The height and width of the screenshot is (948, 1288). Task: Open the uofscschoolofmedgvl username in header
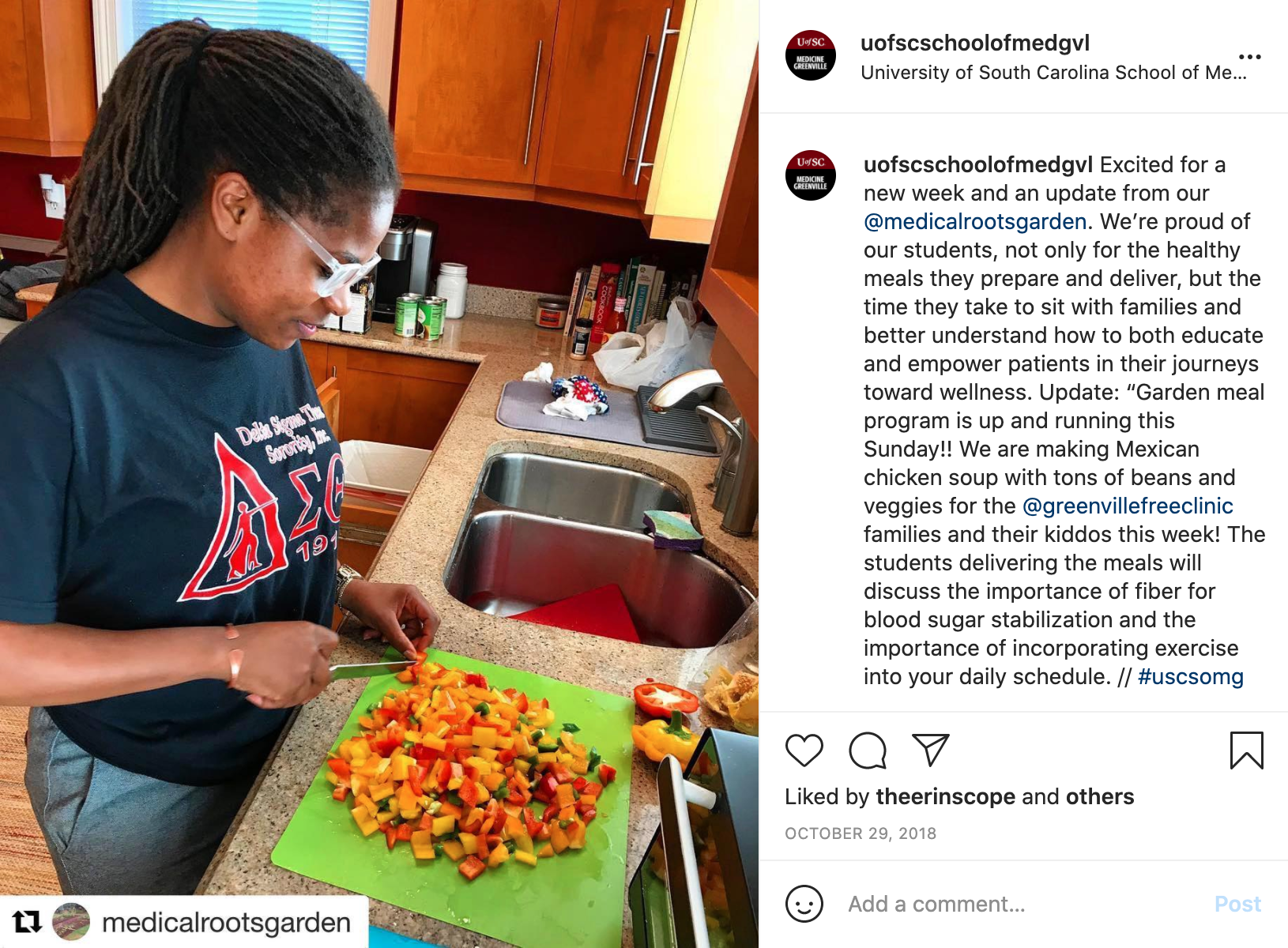pos(975,43)
